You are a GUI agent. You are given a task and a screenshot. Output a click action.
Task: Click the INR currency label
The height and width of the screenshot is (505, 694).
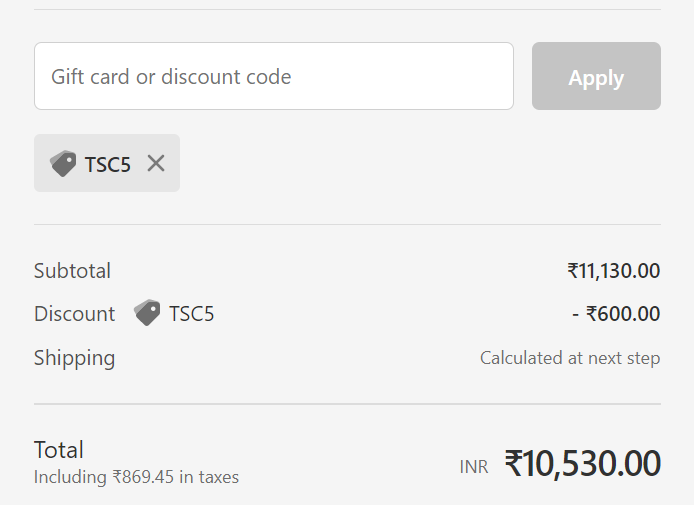tap(474, 467)
